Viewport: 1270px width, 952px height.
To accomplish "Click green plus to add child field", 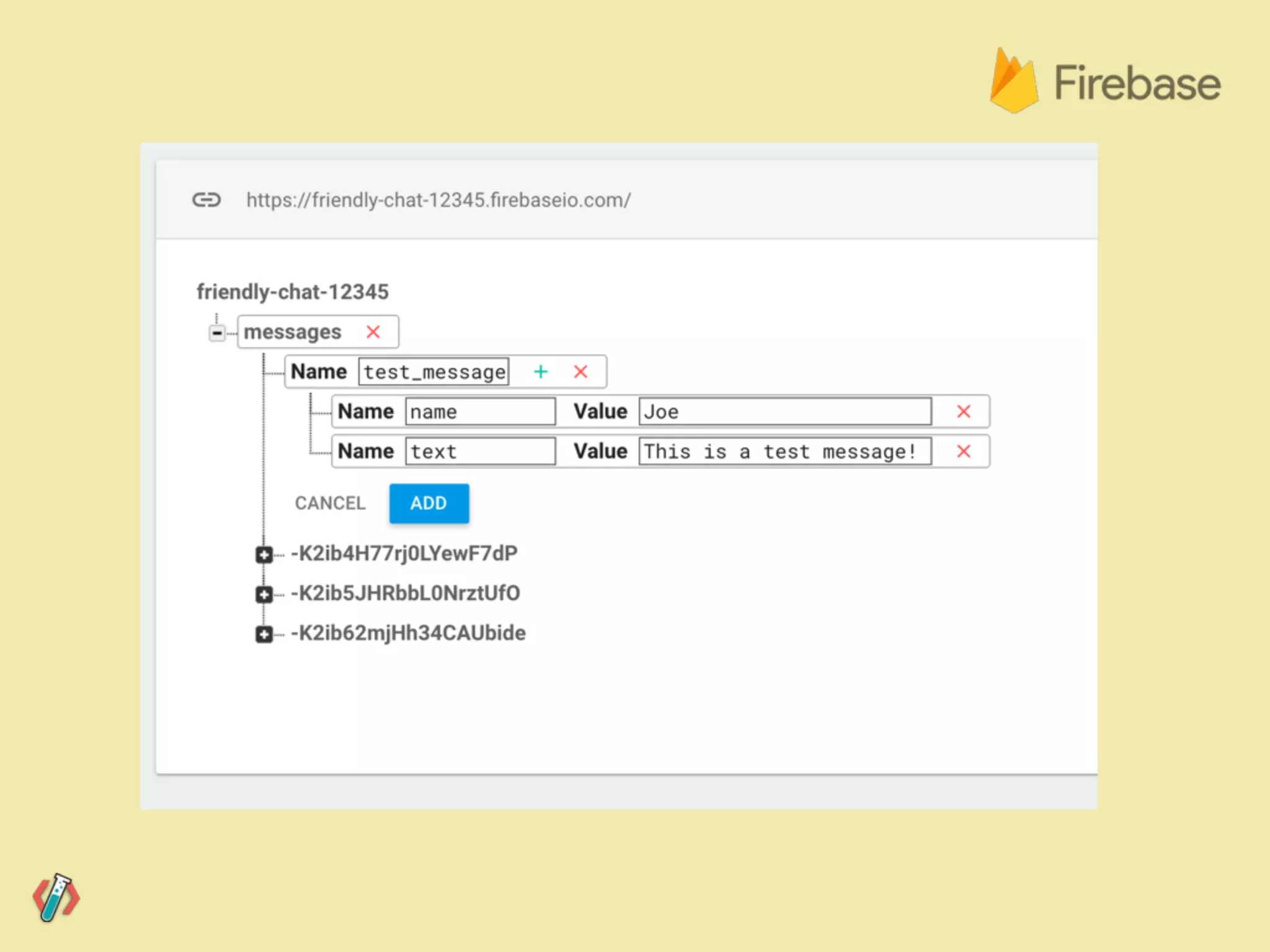I will click(541, 371).
